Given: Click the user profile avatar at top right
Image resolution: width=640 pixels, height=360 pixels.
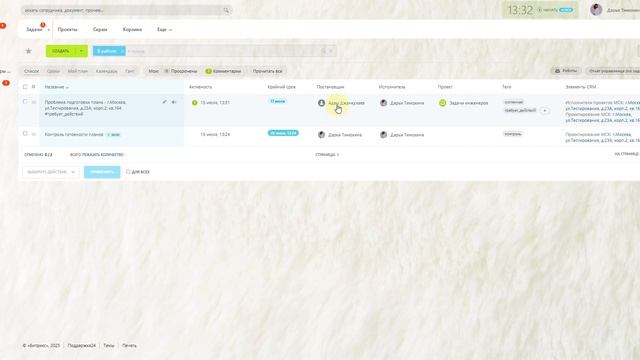Looking at the screenshot, I should (x=596, y=10).
